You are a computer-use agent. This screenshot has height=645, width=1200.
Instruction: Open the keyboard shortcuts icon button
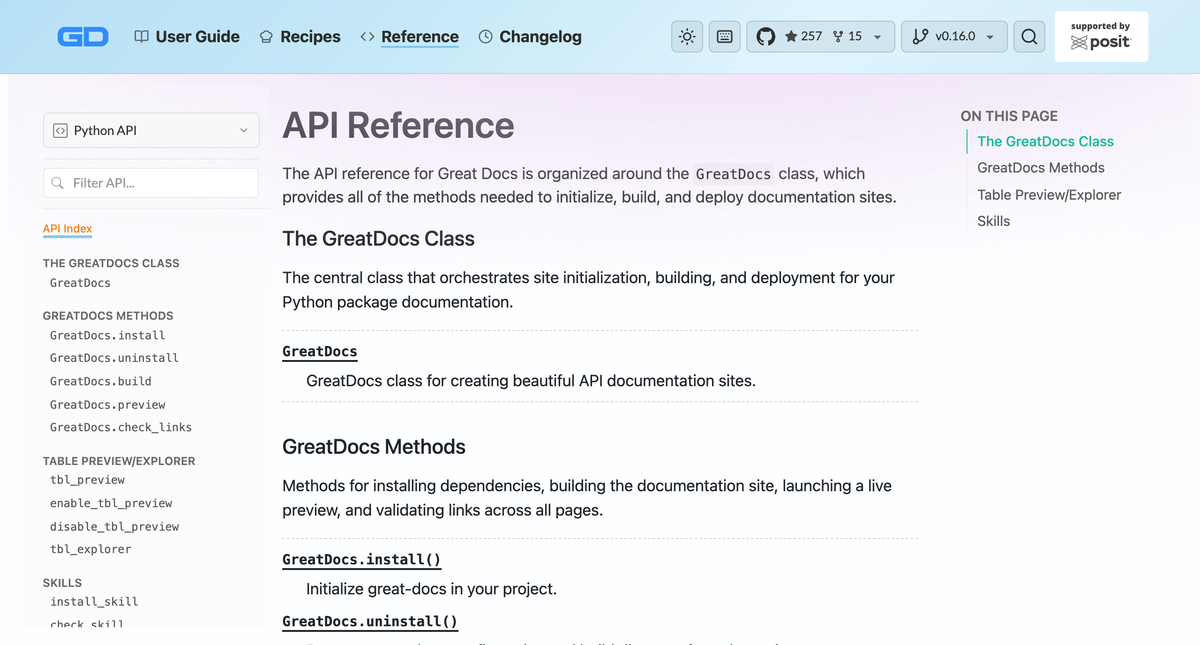(x=725, y=37)
